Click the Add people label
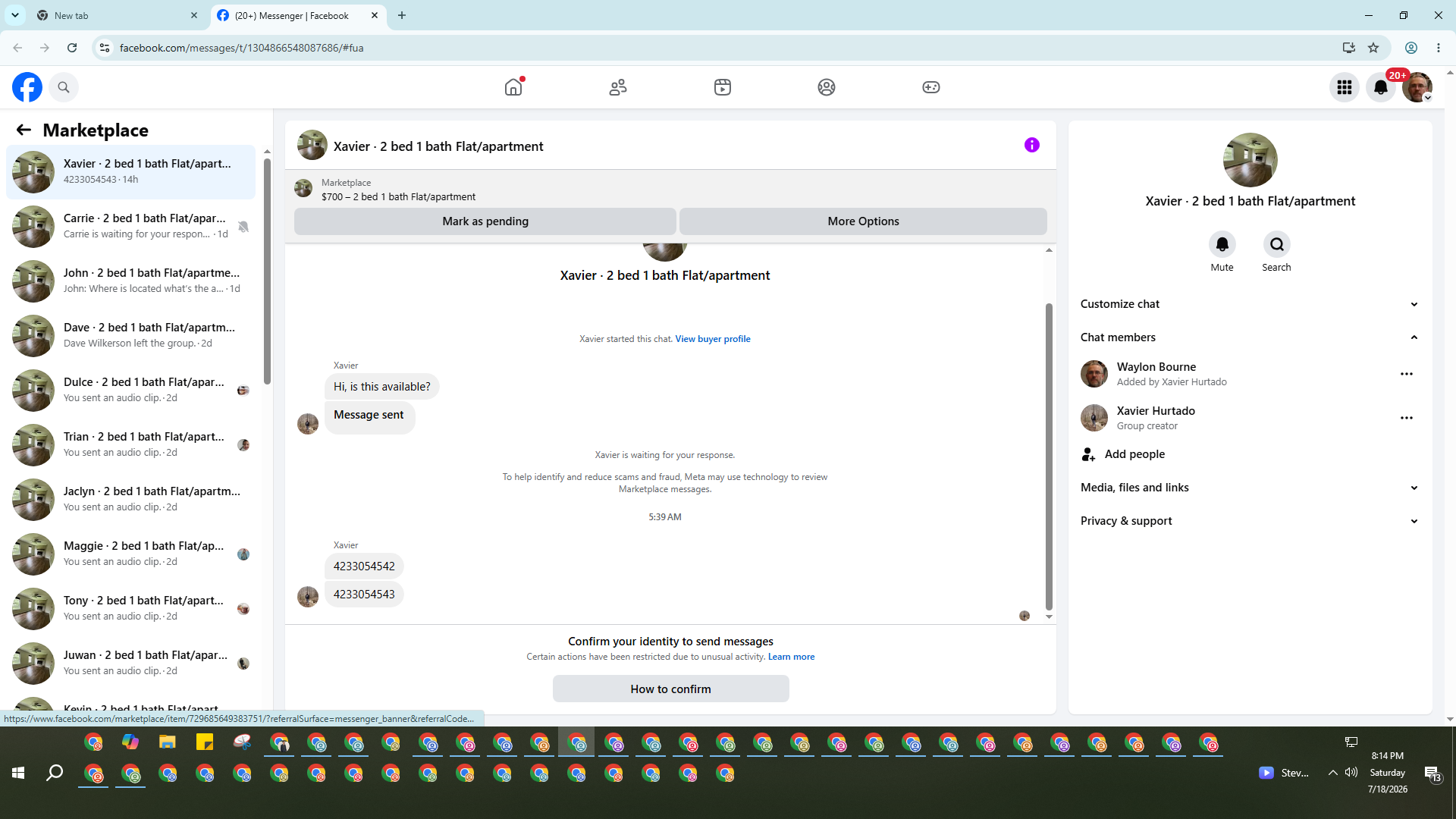The image size is (1456, 819). tap(1134, 454)
